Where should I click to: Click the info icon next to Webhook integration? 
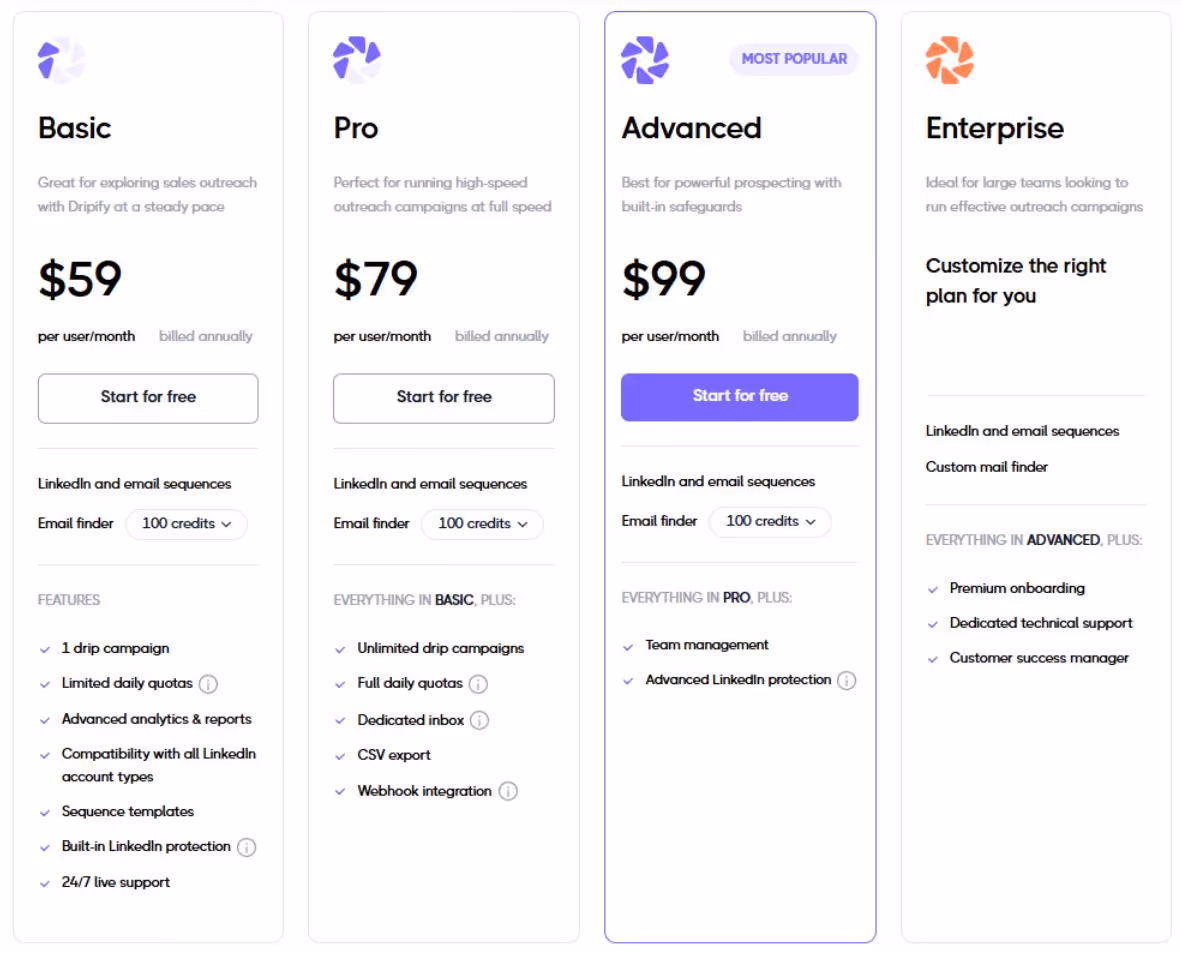(509, 791)
